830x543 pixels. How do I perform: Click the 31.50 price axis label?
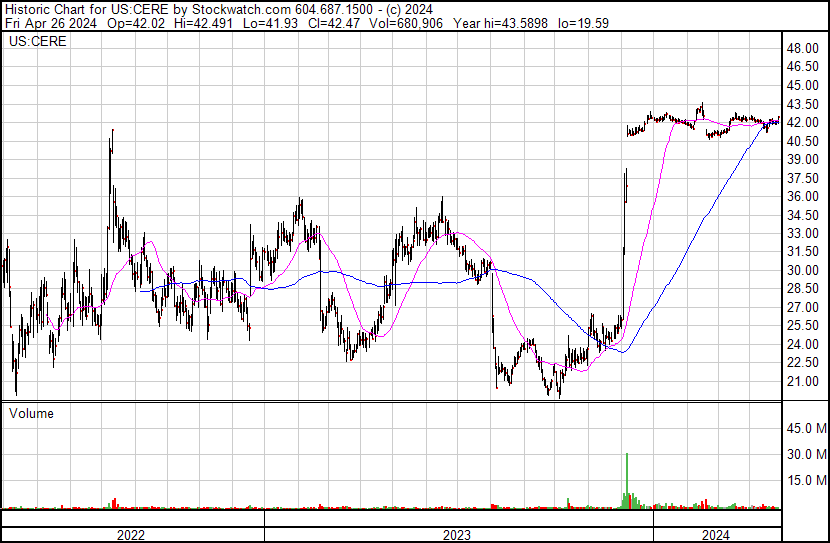click(802, 251)
